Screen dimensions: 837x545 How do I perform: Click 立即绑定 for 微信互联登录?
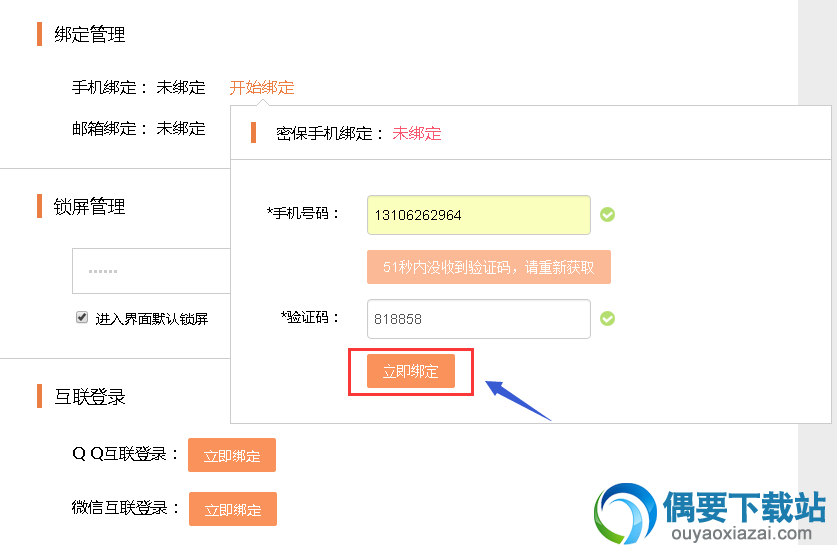point(233,509)
